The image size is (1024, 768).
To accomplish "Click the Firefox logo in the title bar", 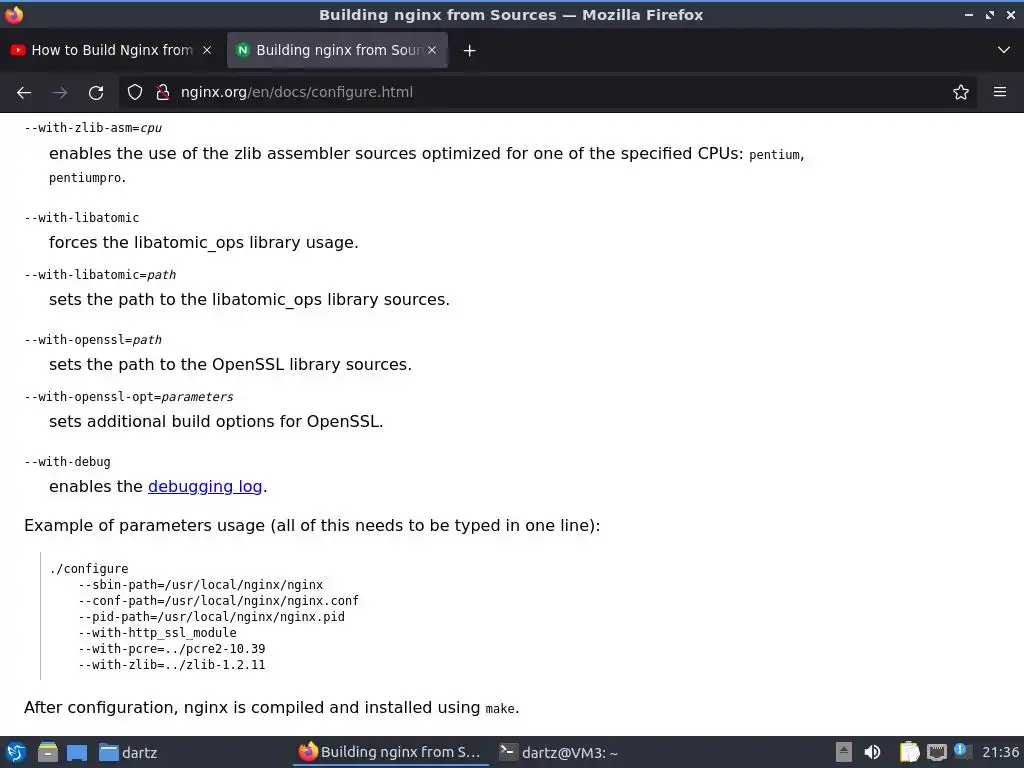I will 14,14.
